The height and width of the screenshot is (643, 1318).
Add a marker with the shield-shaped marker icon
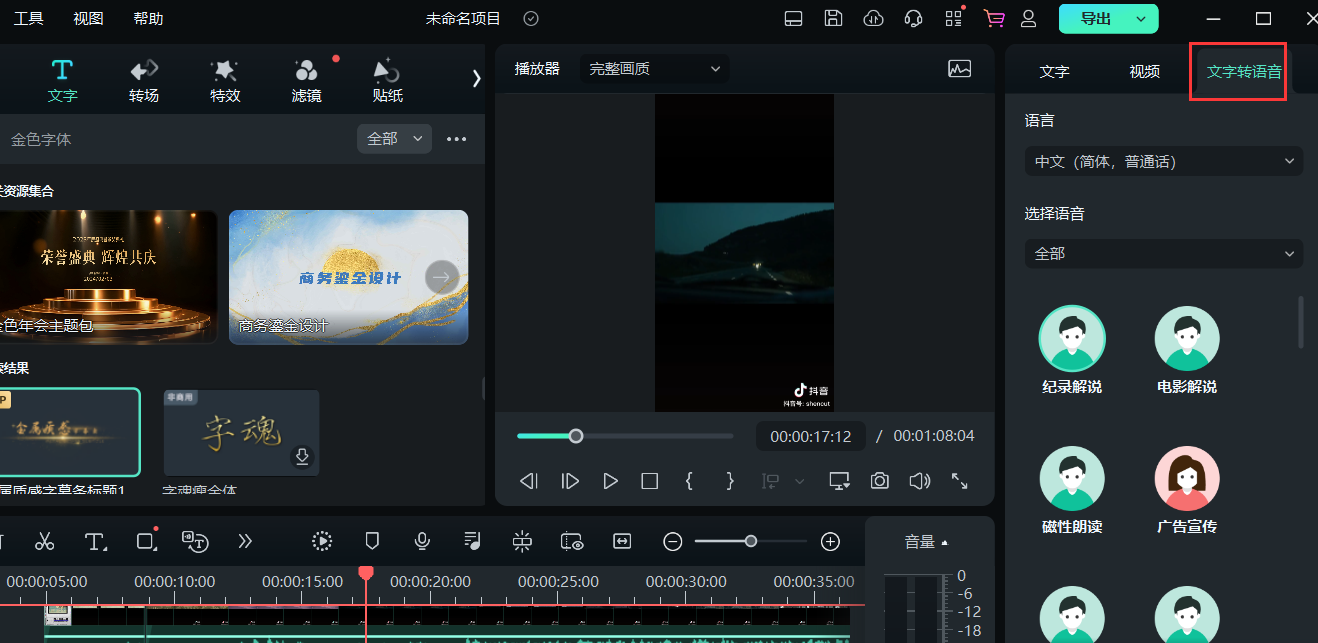tap(372, 541)
